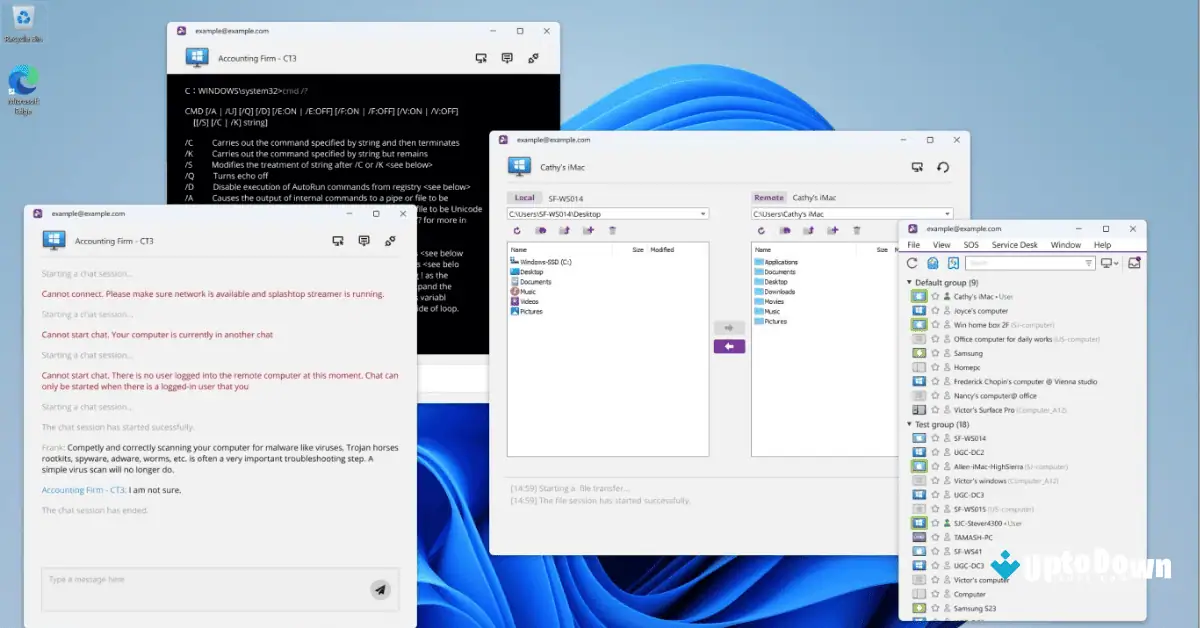This screenshot has width=1200, height=628.
Task: Refresh the computer list in the main window
Action: pyautogui.click(x=912, y=263)
